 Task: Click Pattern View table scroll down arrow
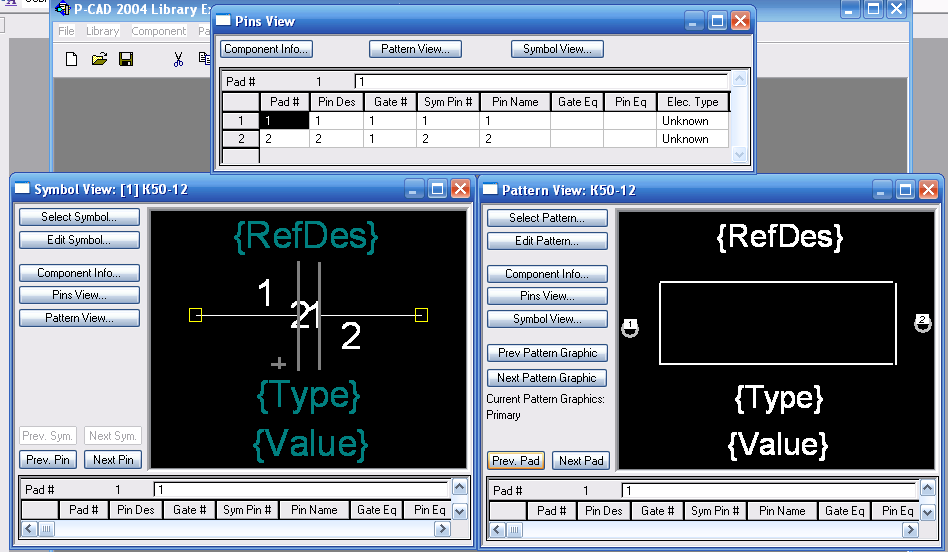point(927,513)
